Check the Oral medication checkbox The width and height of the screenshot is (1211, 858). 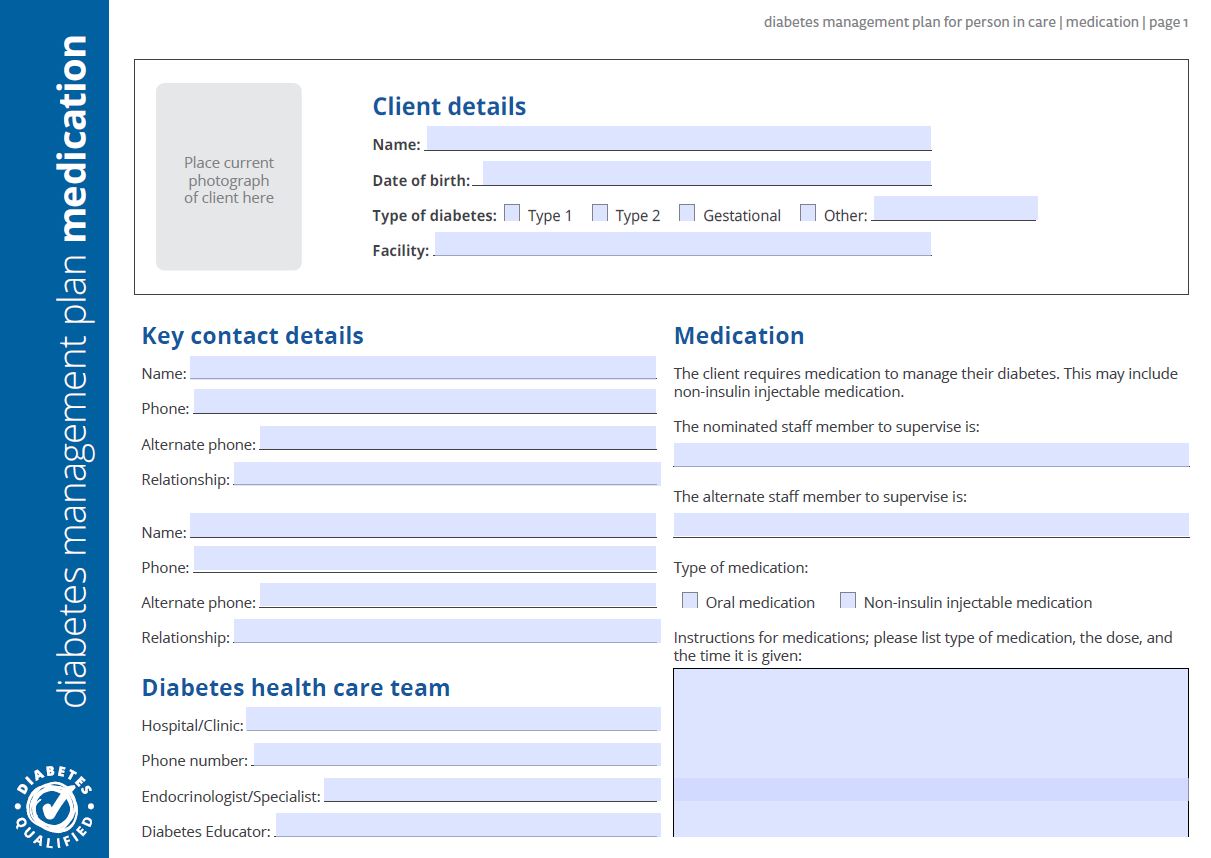690,601
